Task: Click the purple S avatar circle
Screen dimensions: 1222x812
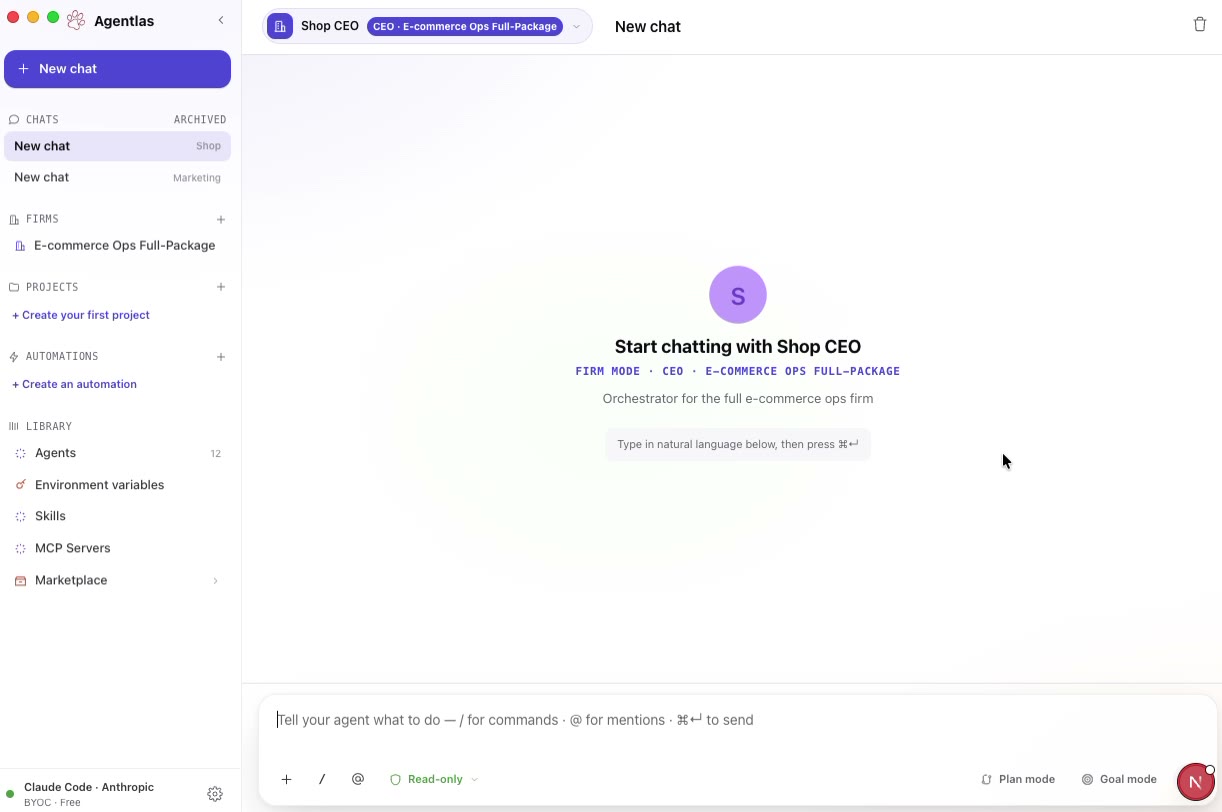Action: click(738, 295)
